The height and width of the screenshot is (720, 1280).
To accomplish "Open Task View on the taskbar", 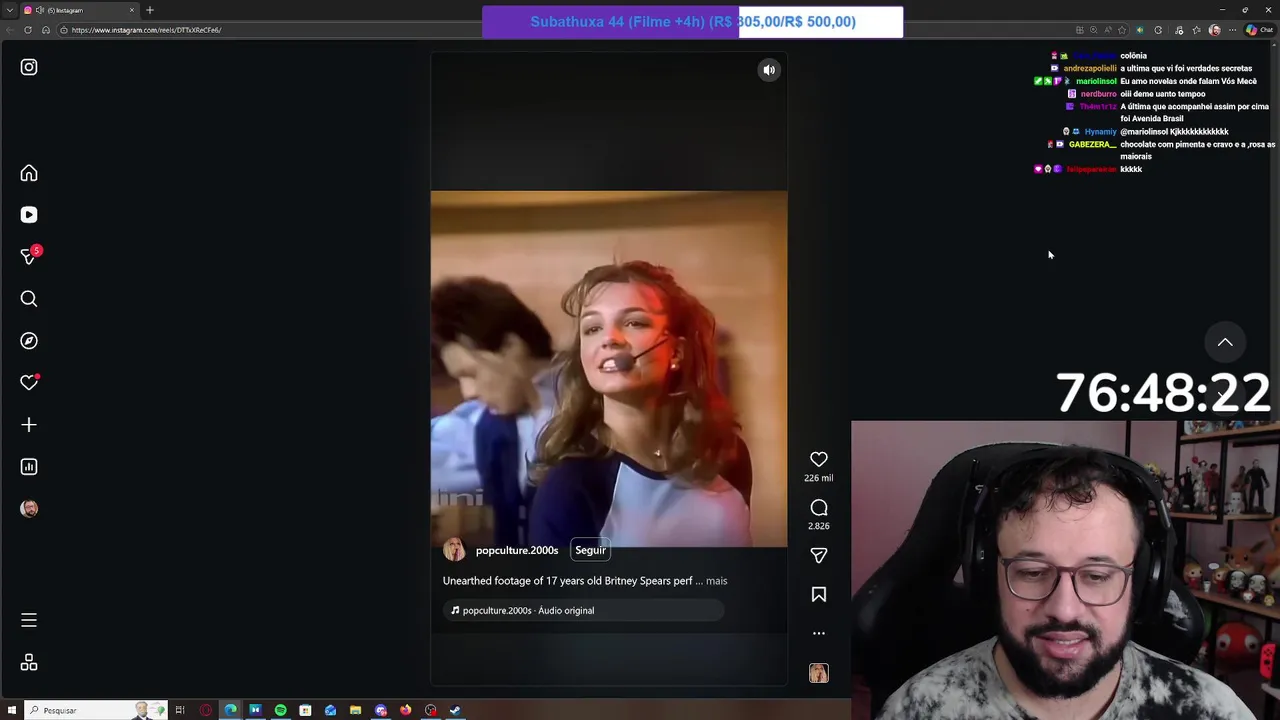I will pyautogui.click(x=180, y=710).
